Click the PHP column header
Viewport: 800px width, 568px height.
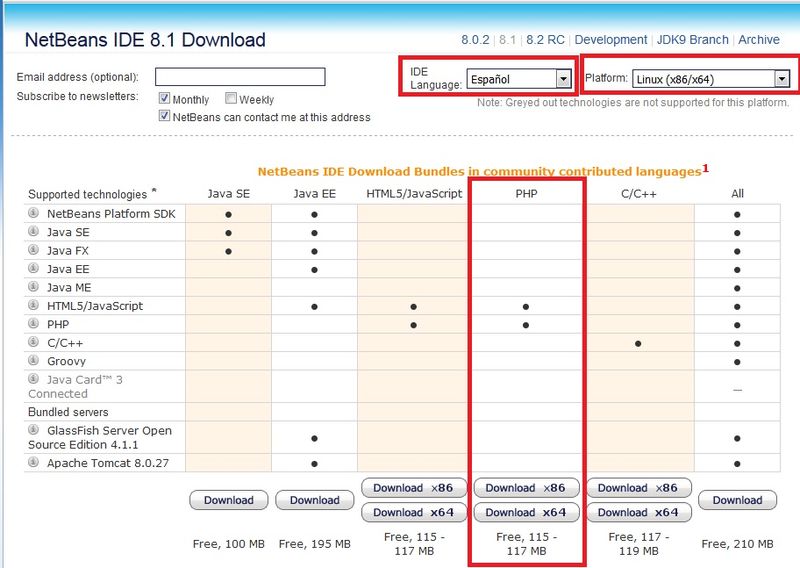(526, 193)
